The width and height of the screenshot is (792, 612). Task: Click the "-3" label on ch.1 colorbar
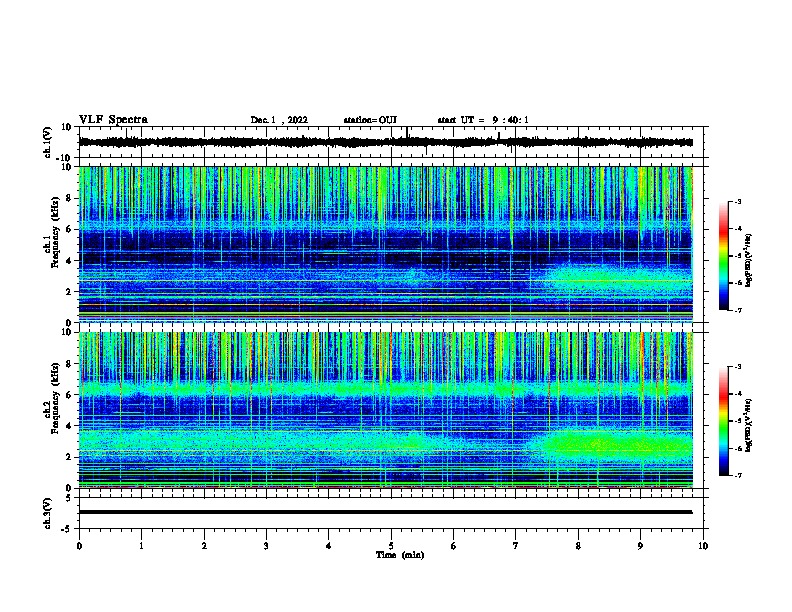737,202
